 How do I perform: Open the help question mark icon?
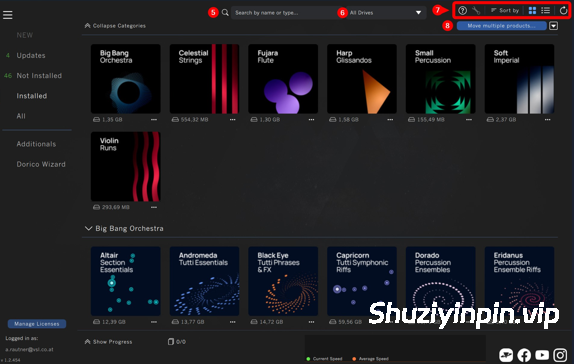[462, 11]
